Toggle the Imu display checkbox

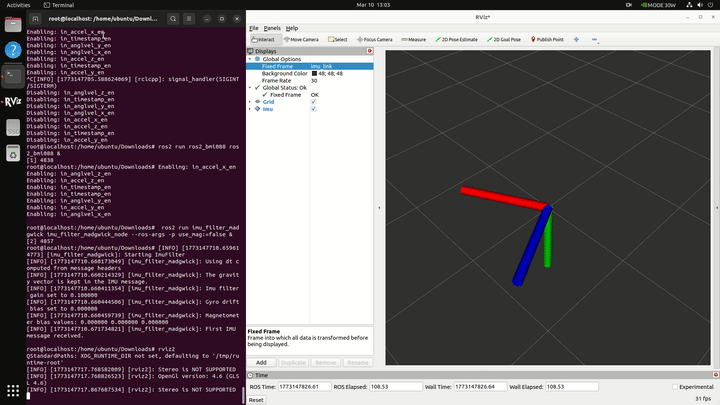coord(313,109)
